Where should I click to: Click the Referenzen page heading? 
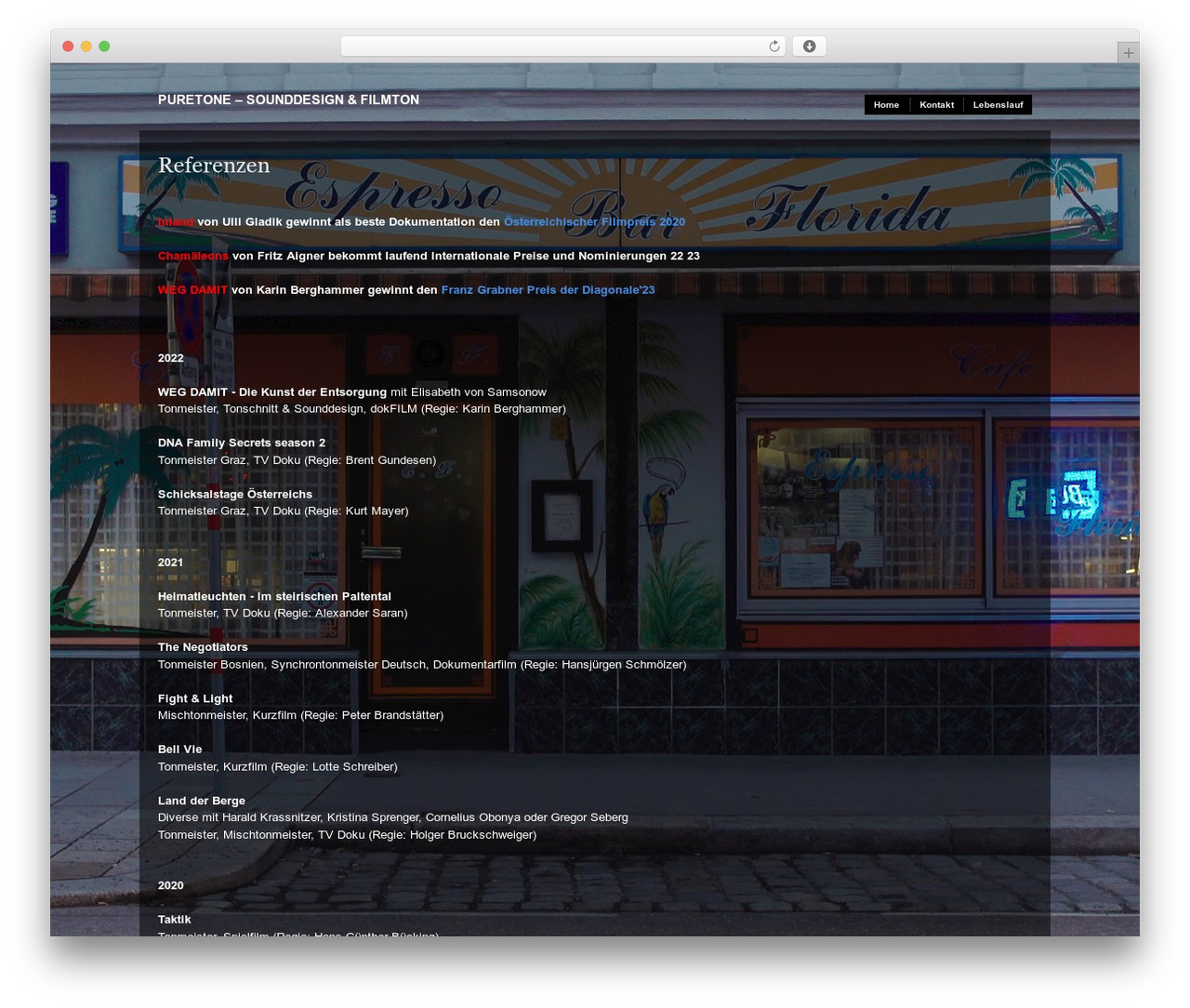coord(214,166)
